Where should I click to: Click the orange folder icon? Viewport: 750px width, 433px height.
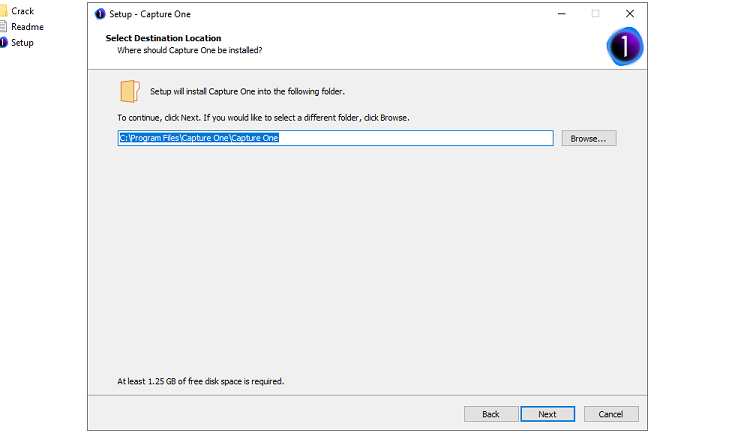pyautogui.click(x=130, y=91)
